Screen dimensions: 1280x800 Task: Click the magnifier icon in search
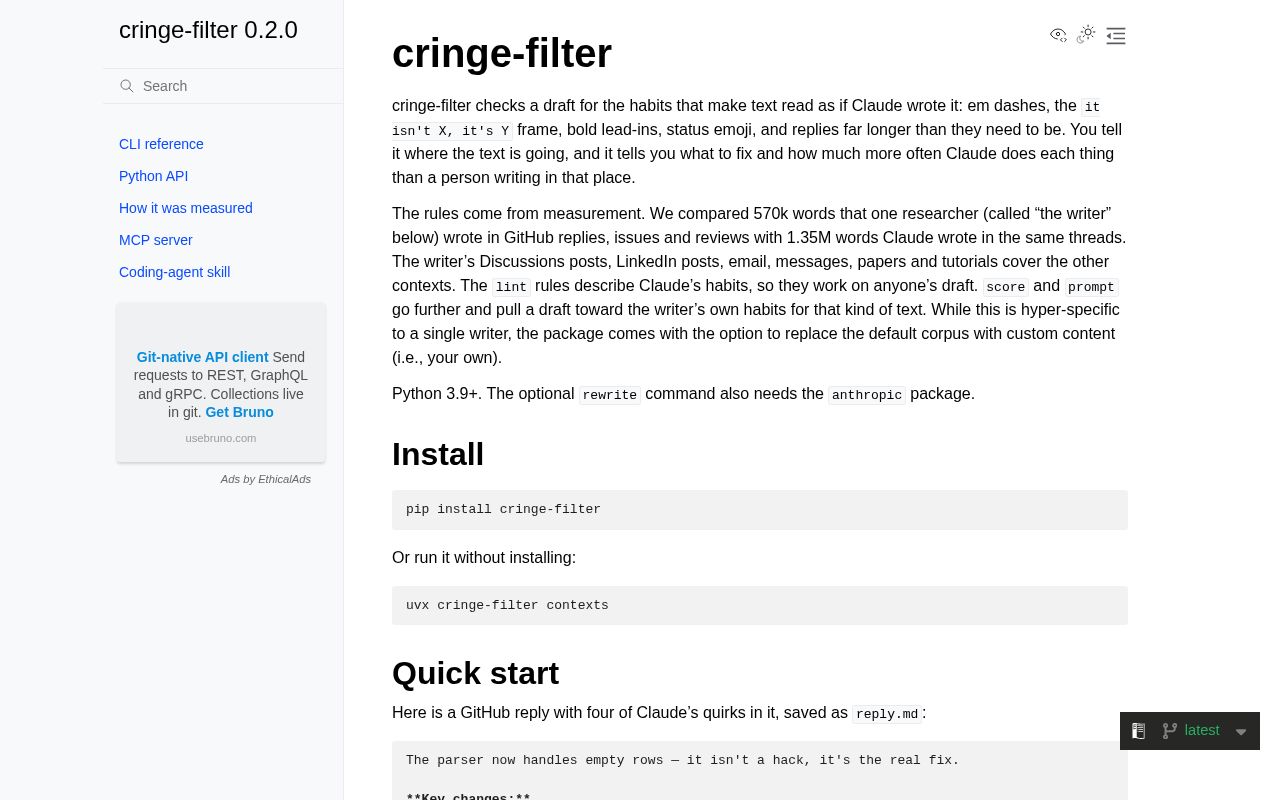127,86
